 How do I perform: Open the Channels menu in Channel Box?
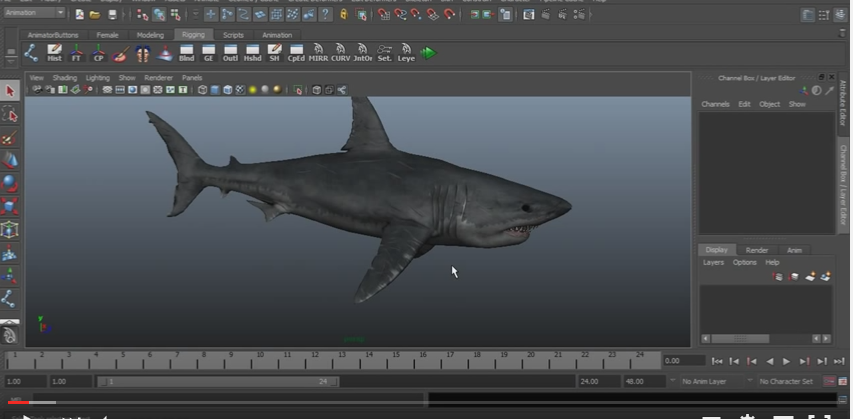tap(715, 104)
